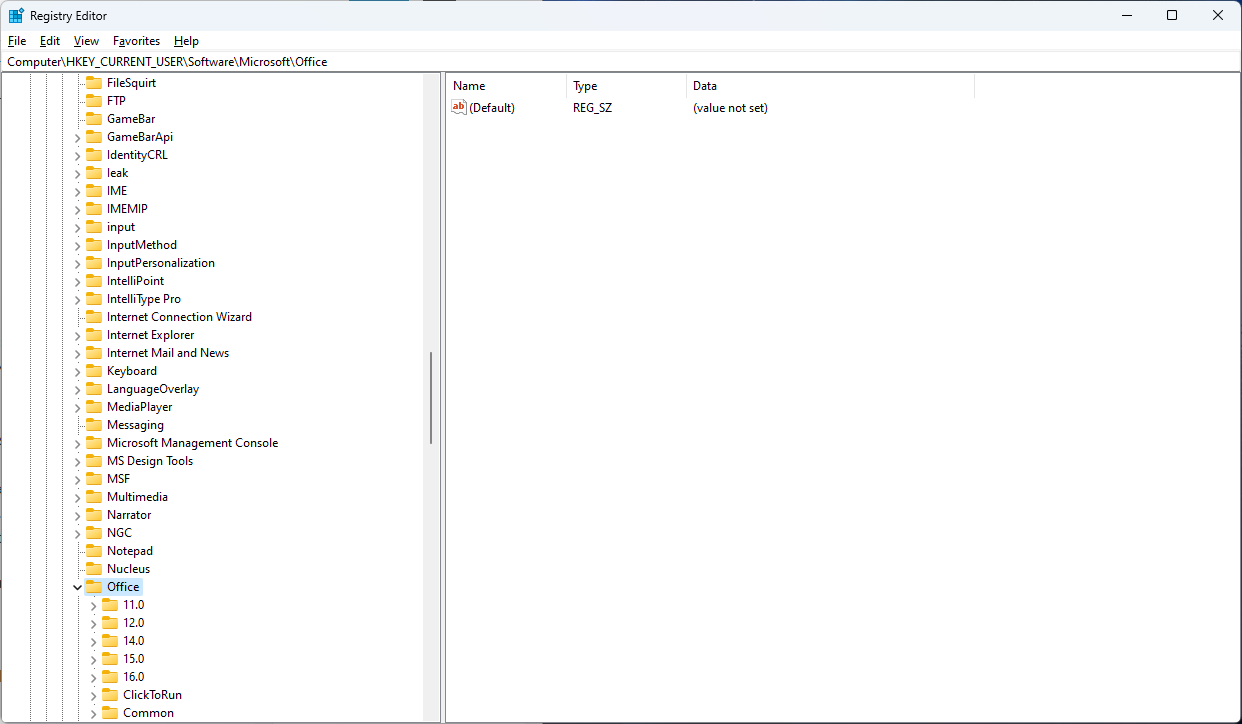Click the folder icon beside MS Design Tools
The image size is (1242, 724).
94,461
